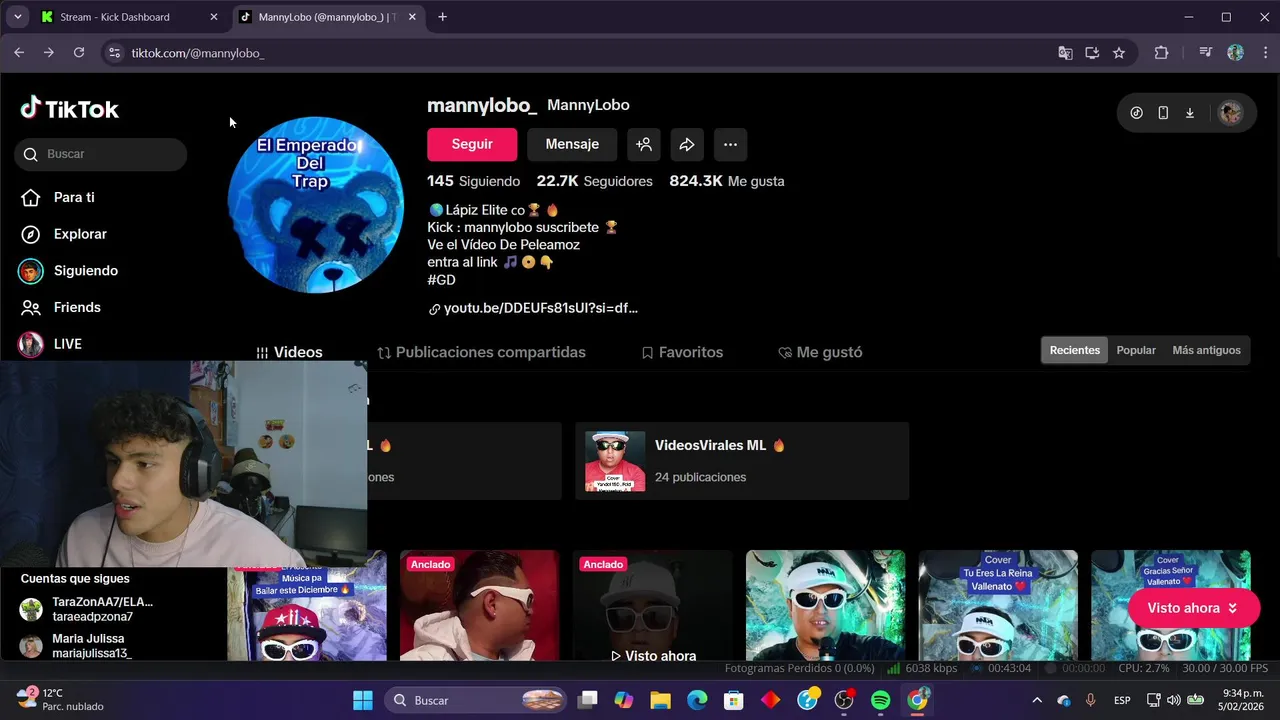Click the Buscar search field in TikTok

(x=101, y=154)
